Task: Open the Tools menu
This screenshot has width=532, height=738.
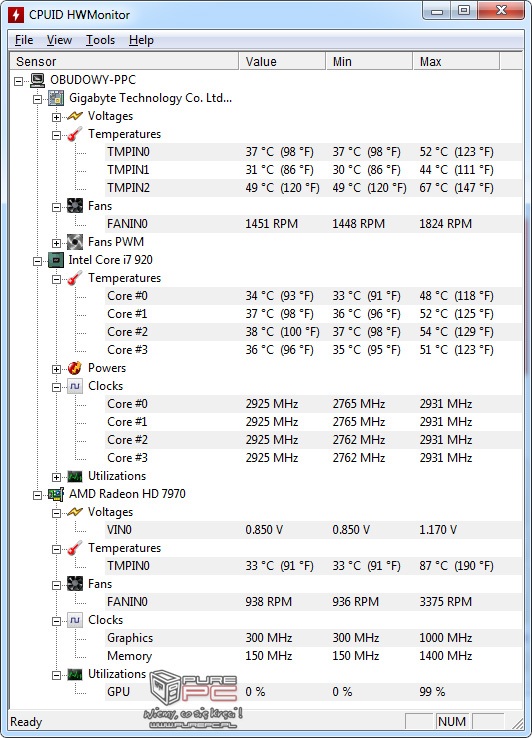Action: (100, 40)
